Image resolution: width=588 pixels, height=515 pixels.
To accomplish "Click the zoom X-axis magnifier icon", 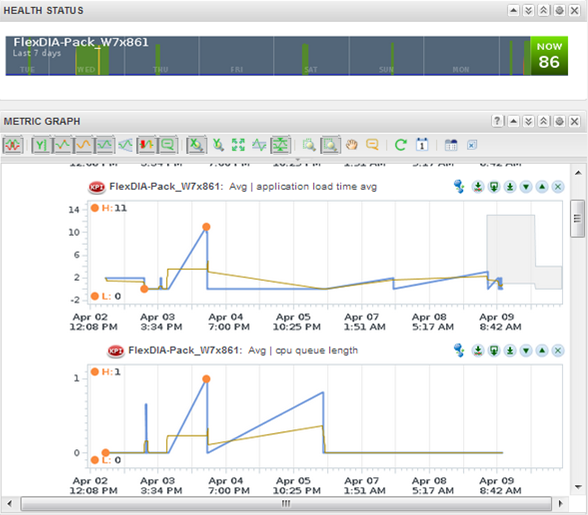I will (196, 145).
